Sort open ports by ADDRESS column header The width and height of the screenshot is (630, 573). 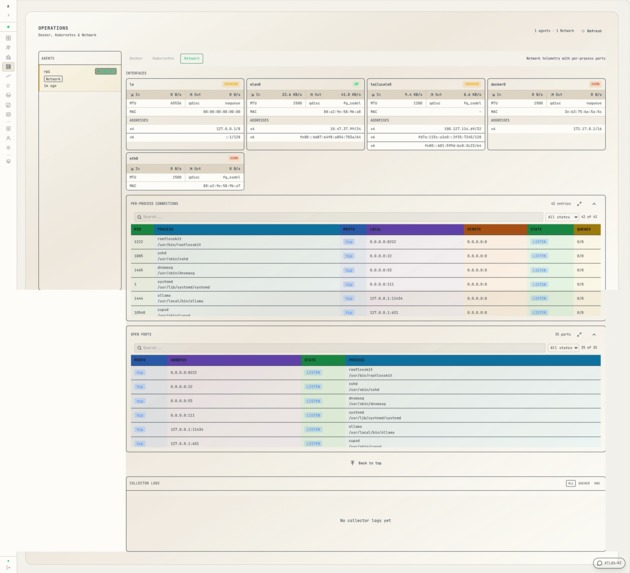pos(234,360)
